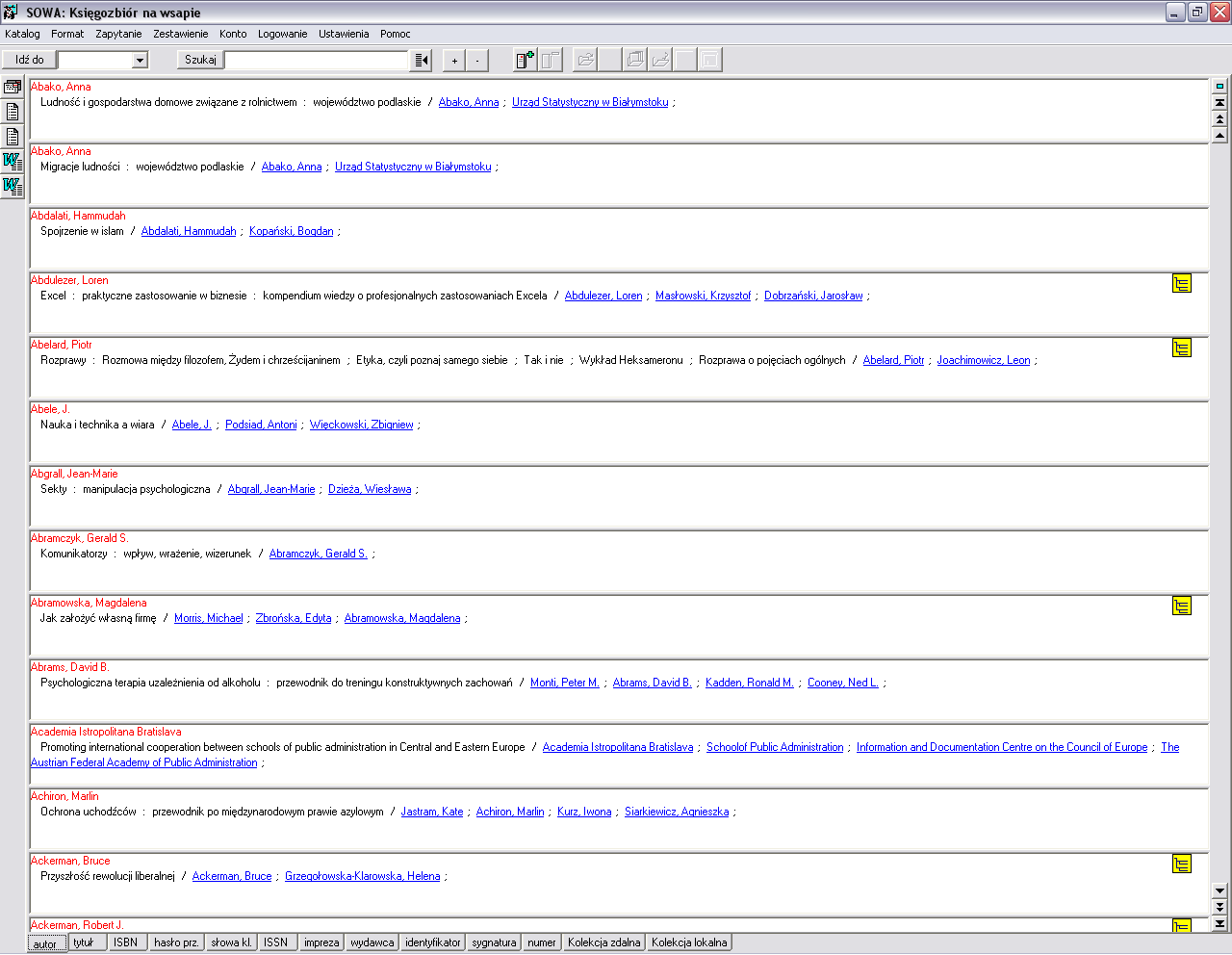The height and width of the screenshot is (955, 1232).
Task: Click the stacked-windows copy toolbar icon
Action: point(635,60)
